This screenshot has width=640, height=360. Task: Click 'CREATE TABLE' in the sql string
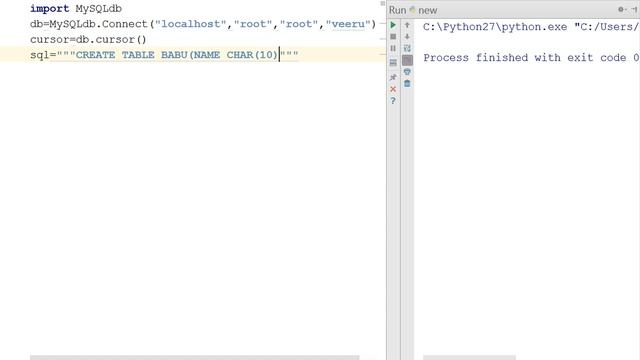(x=115, y=55)
